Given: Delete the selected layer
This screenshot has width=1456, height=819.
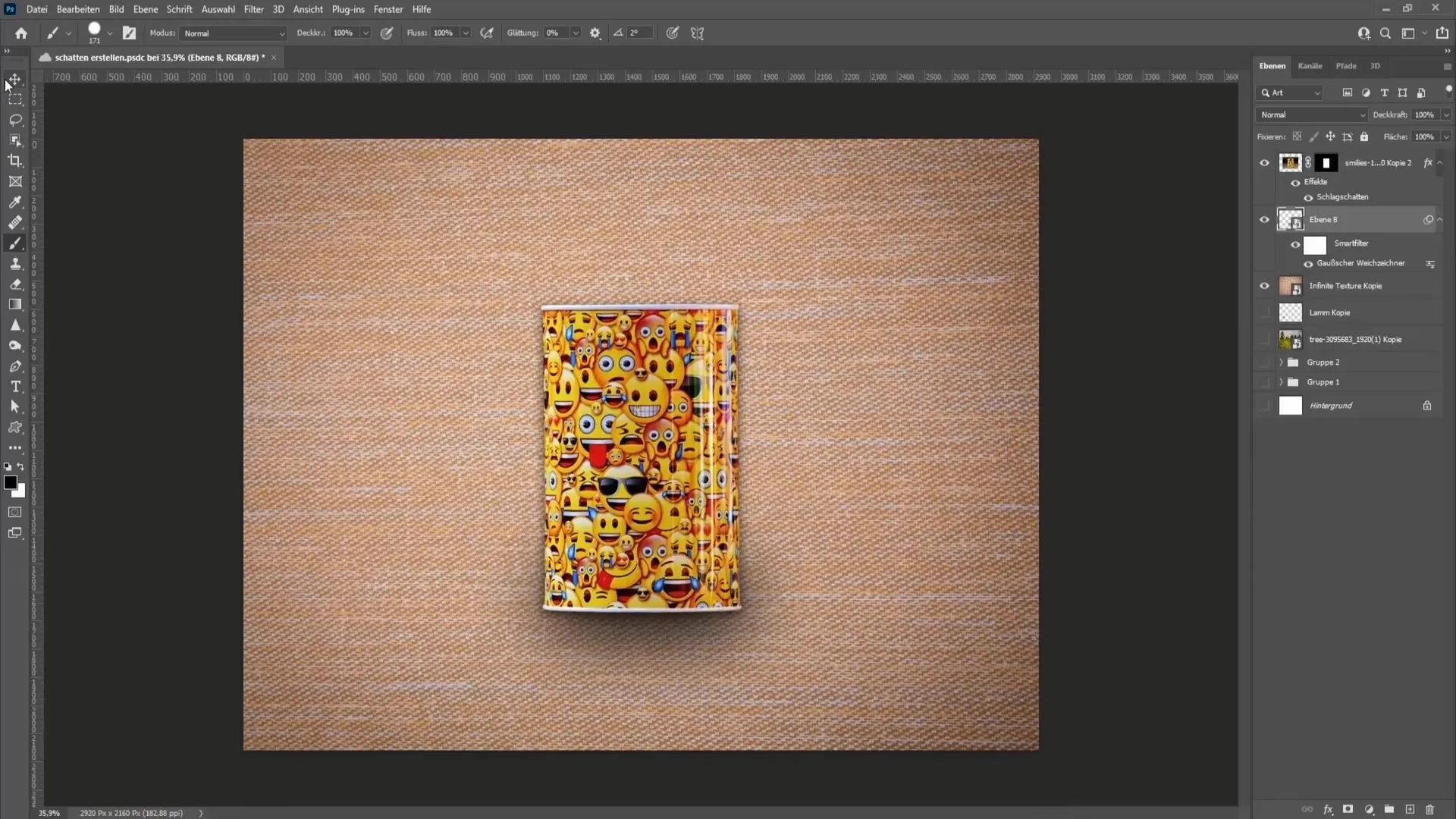Looking at the screenshot, I should [x=1430, y=809].
